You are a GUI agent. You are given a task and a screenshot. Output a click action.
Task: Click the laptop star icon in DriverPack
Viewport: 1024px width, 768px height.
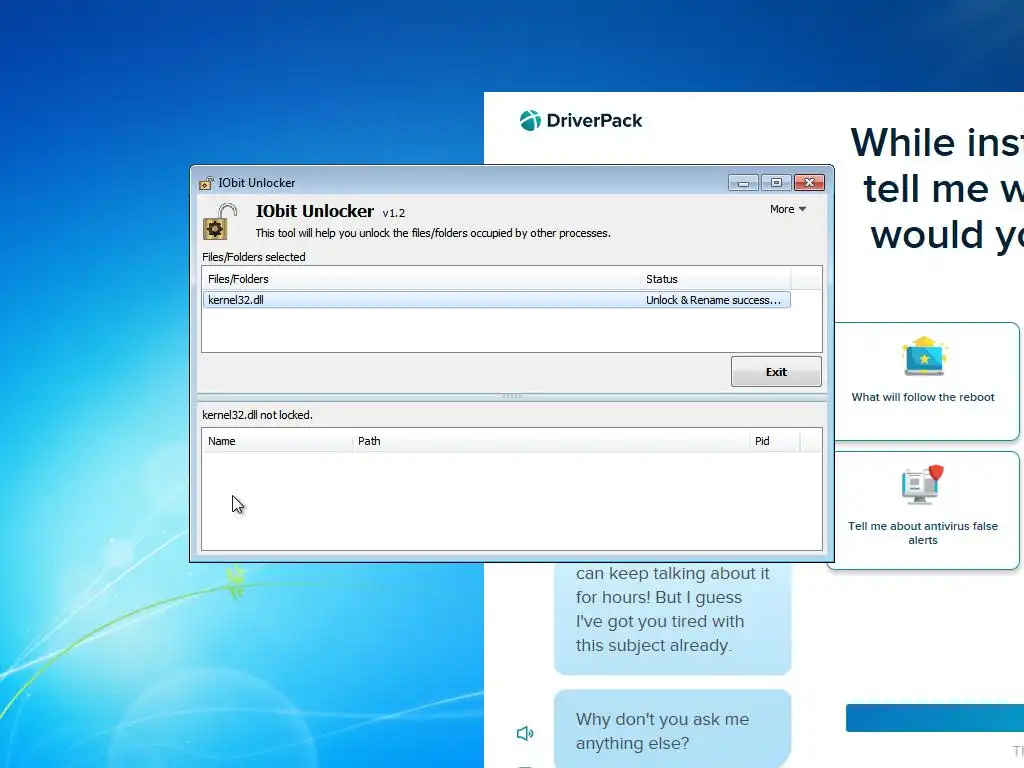coord(924,357)
